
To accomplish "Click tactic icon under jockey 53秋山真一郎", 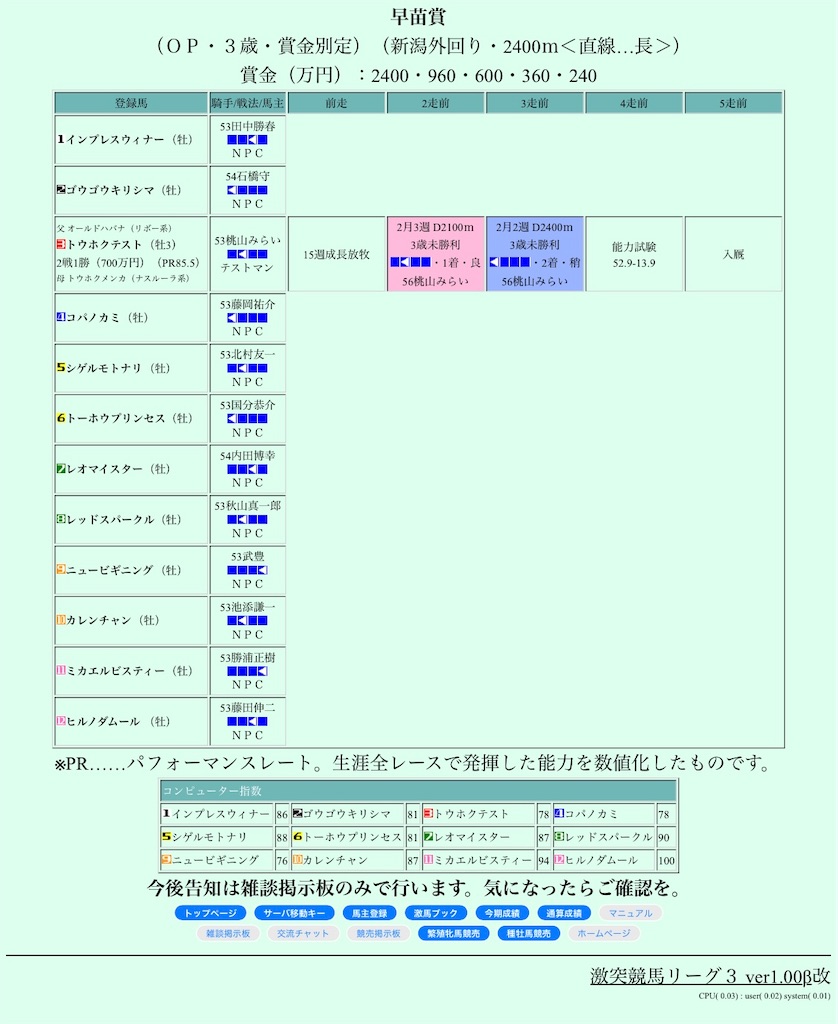I will tap(248, 520).
